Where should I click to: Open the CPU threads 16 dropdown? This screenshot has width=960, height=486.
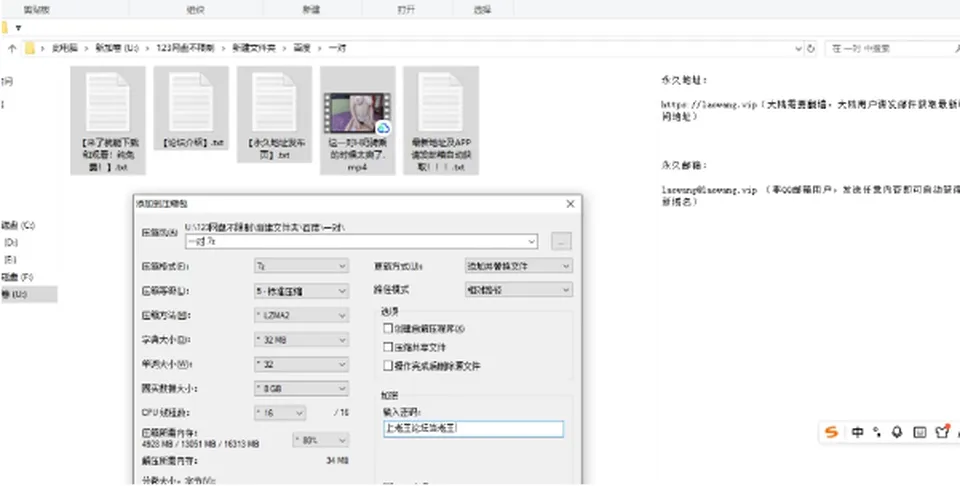[x=280, y=413]
